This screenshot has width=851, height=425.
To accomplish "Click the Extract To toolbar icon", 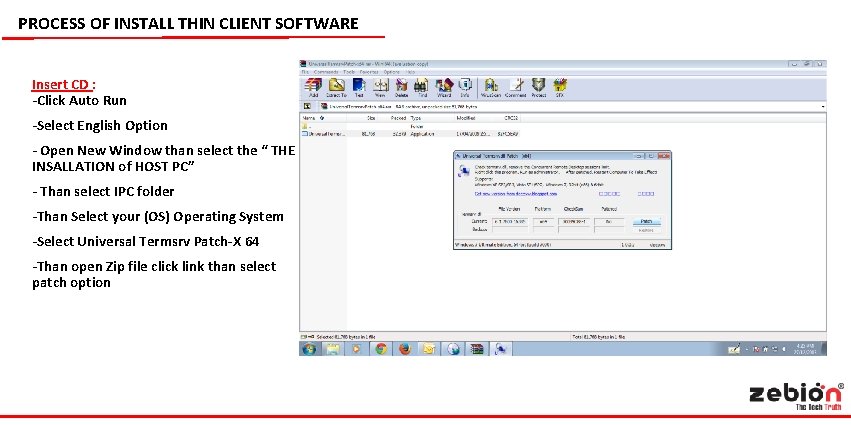I will 336,87.
